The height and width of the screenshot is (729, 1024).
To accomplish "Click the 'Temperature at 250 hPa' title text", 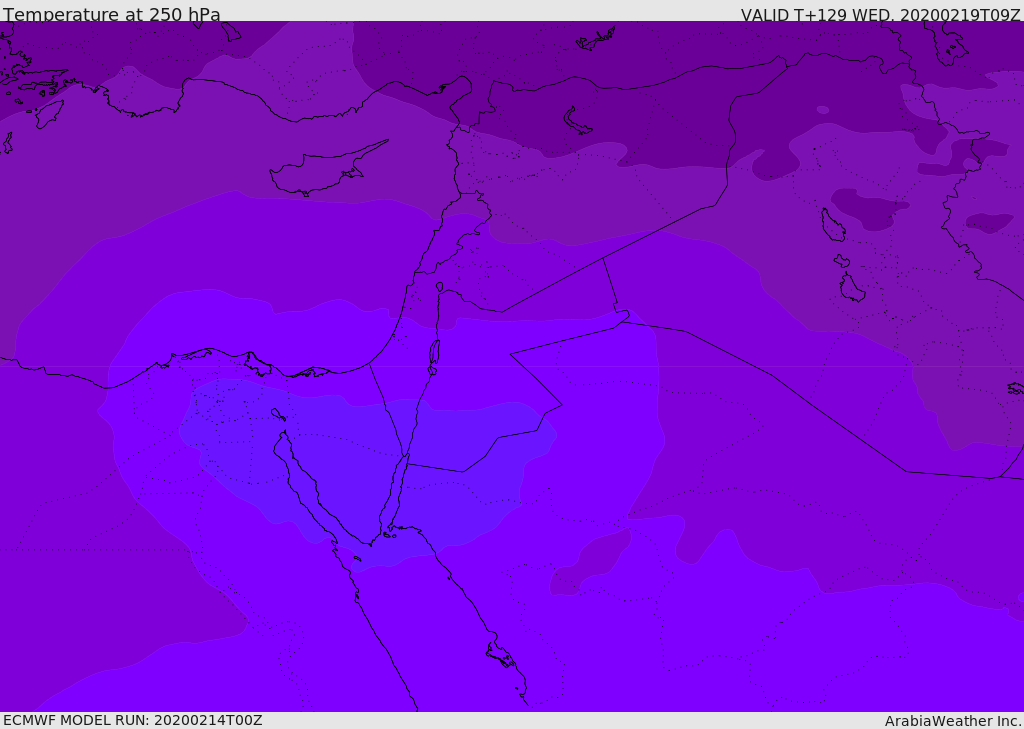I will pos(112,14).
